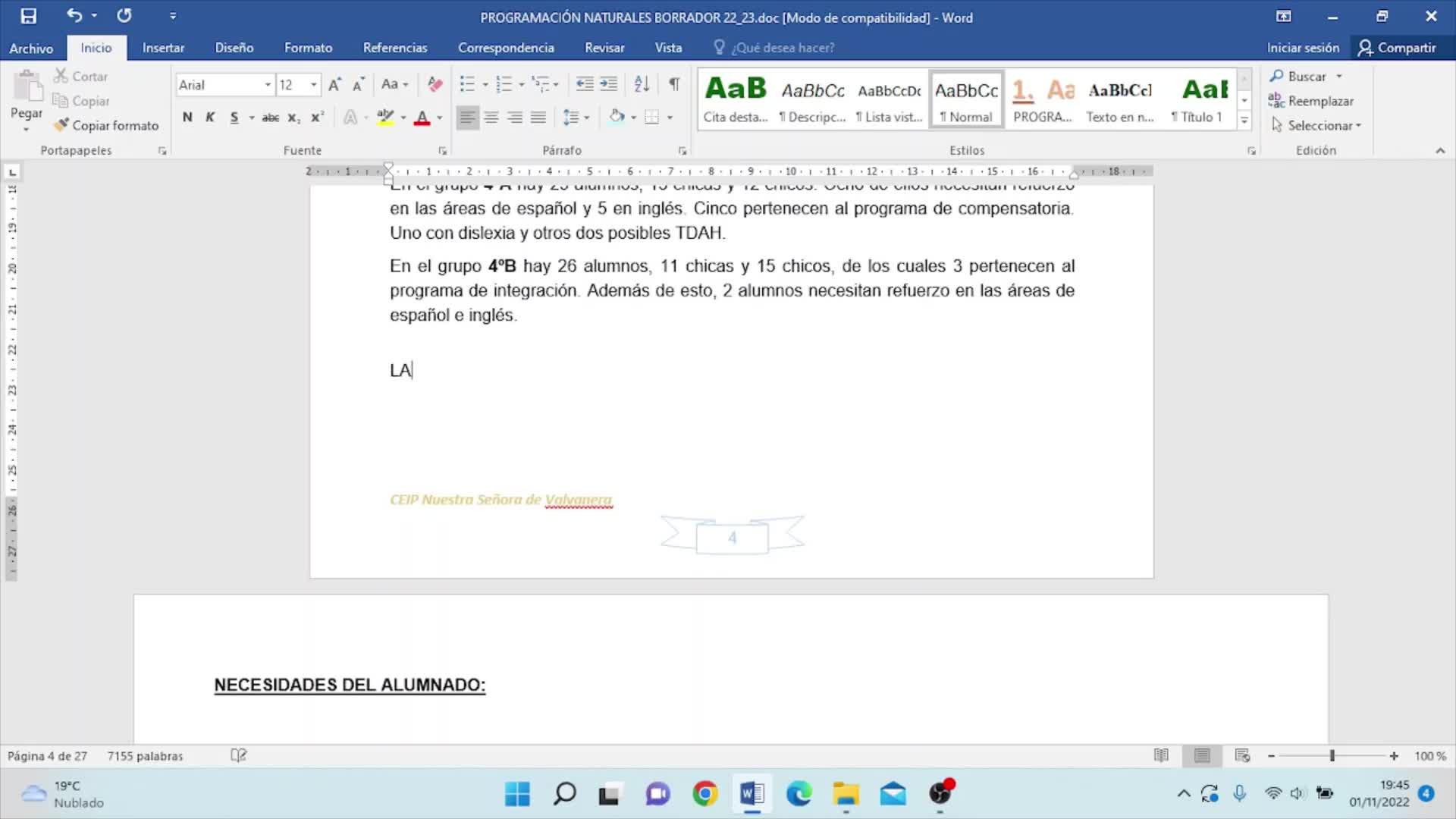
Task: Open Google Chrome from the taskbar
Action: [704, 794]
